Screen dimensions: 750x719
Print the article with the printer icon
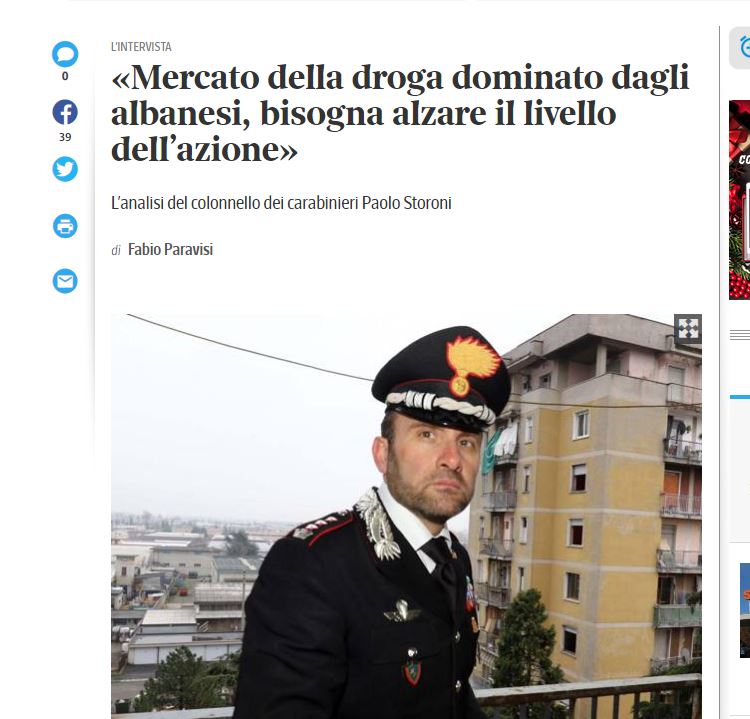pos(65,226)
